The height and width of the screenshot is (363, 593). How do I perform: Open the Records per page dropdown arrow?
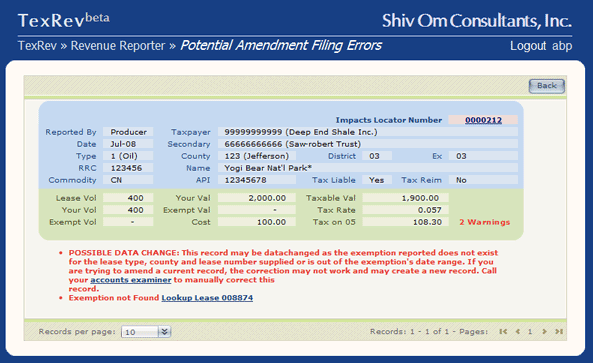[164, 332]
